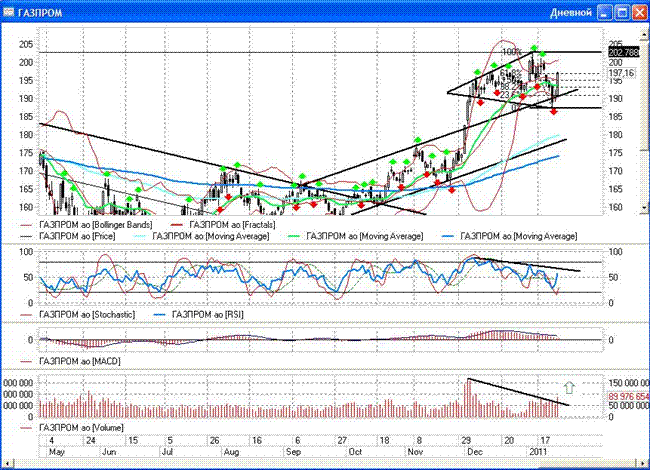
Task: Select the Volume legend entry
Action: click(72, 428)
